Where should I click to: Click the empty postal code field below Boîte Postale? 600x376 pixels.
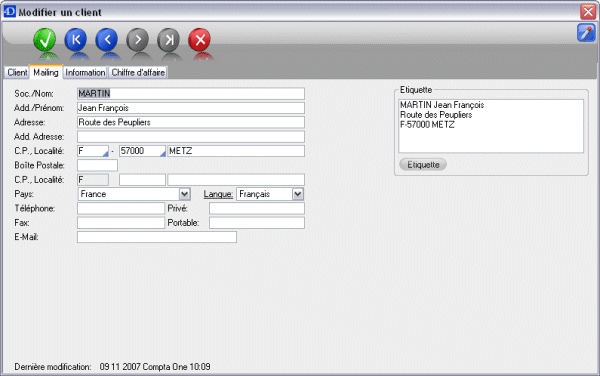[142, 180]
